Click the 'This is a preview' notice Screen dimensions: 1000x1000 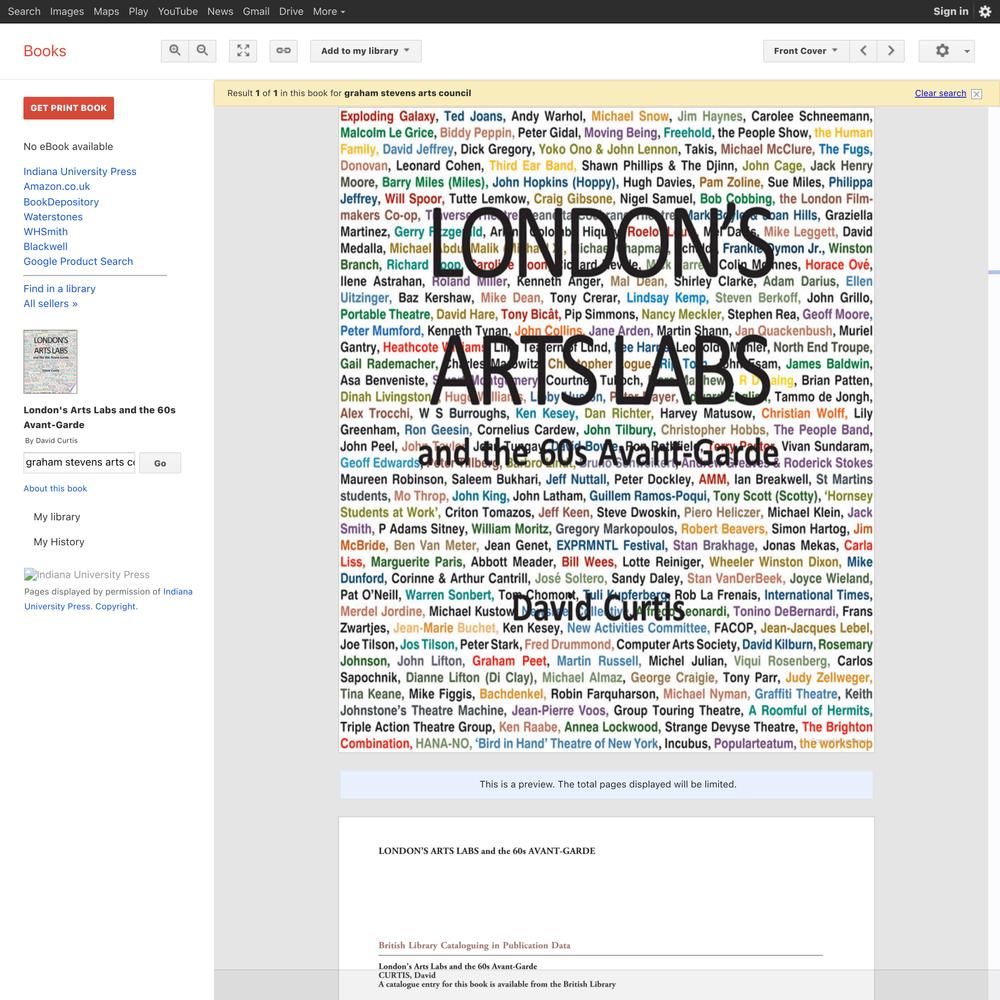606,784
